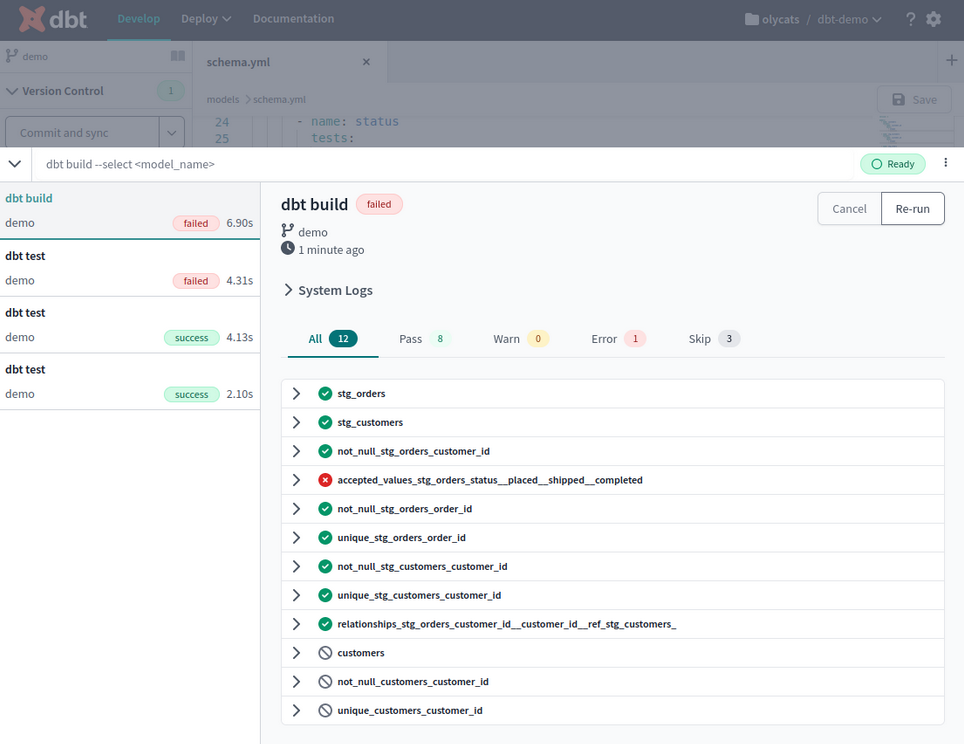Open the Deploy dropdown menu
This screenshot has width=964, height=744.
click(206, 19)
